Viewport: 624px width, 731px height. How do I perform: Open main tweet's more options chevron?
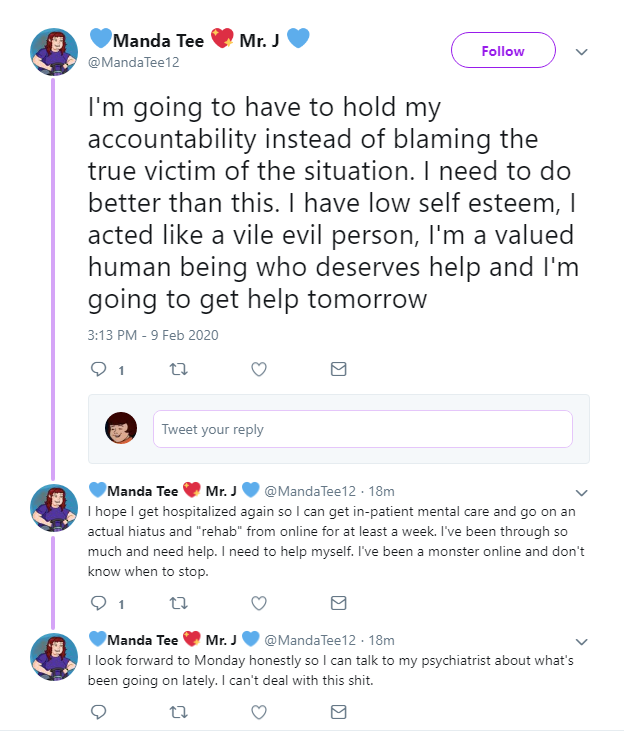[x=582, y=52]
